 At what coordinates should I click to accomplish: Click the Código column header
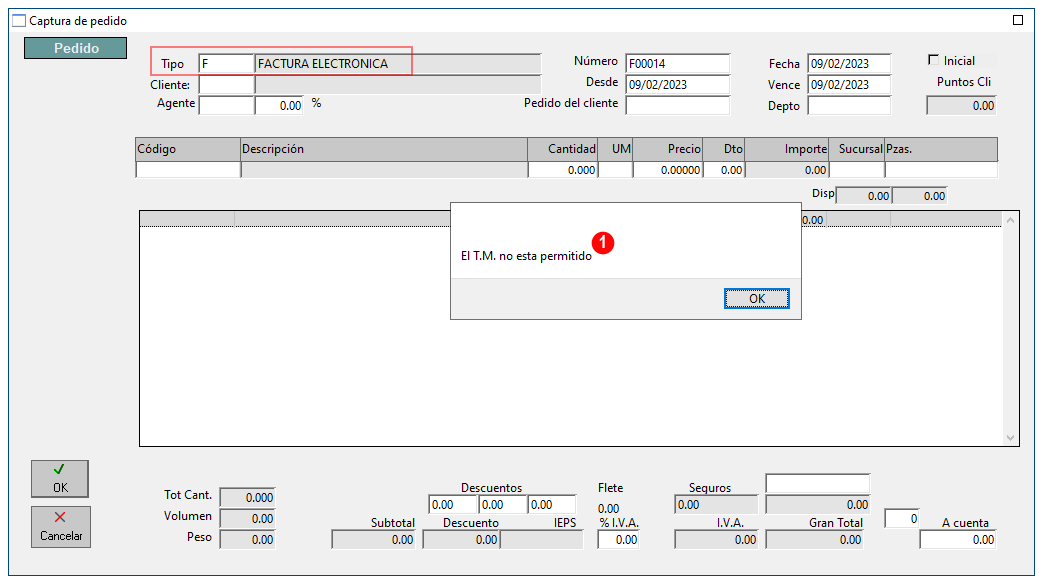click(x=188, y=149)
